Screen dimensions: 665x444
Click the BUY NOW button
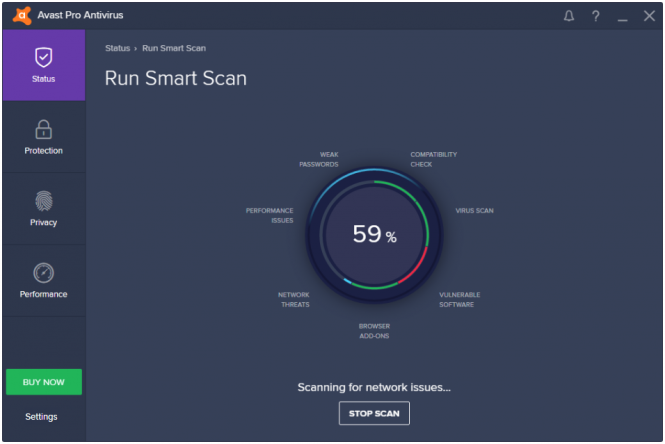point(44,382)
